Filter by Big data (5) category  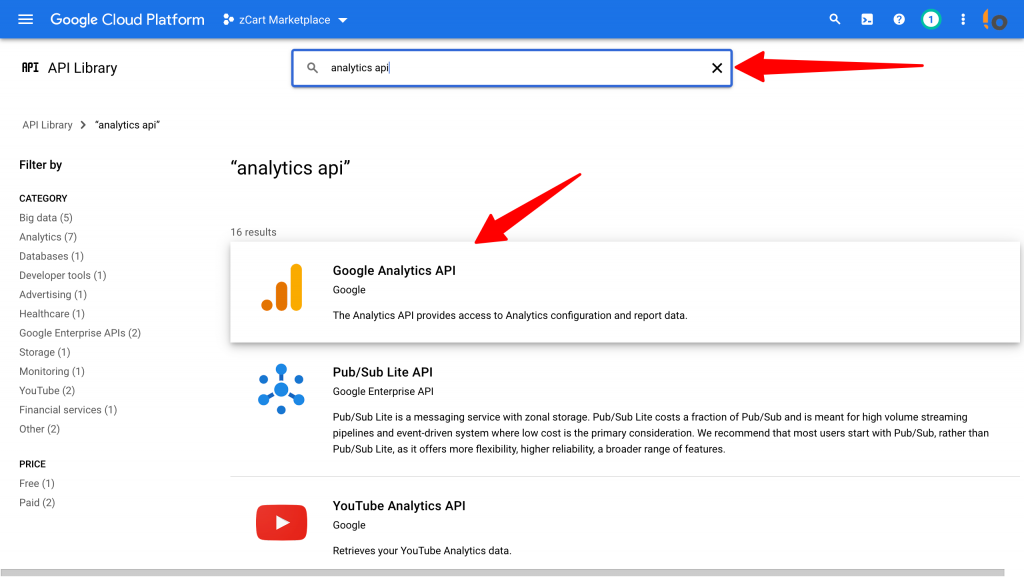point(46,218)
